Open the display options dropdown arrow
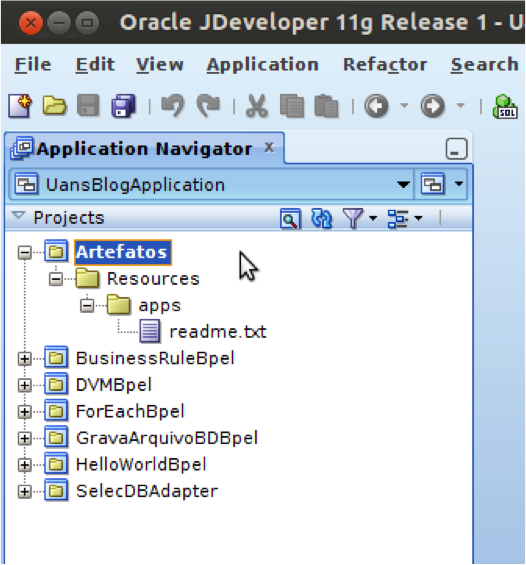526x565 pixels. [418, 218]
